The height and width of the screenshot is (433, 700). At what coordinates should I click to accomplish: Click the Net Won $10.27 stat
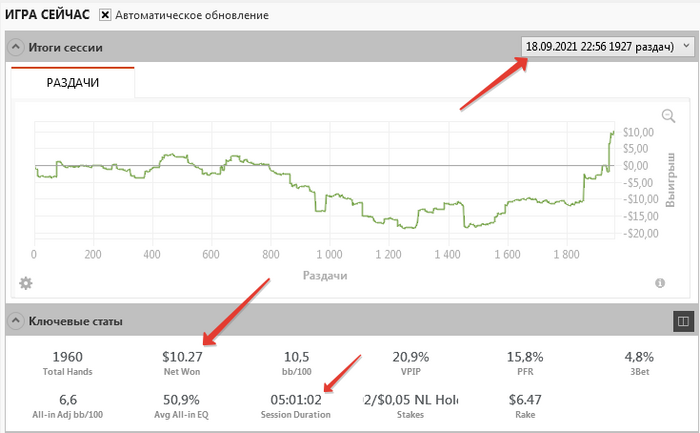[x=183, y=361]
